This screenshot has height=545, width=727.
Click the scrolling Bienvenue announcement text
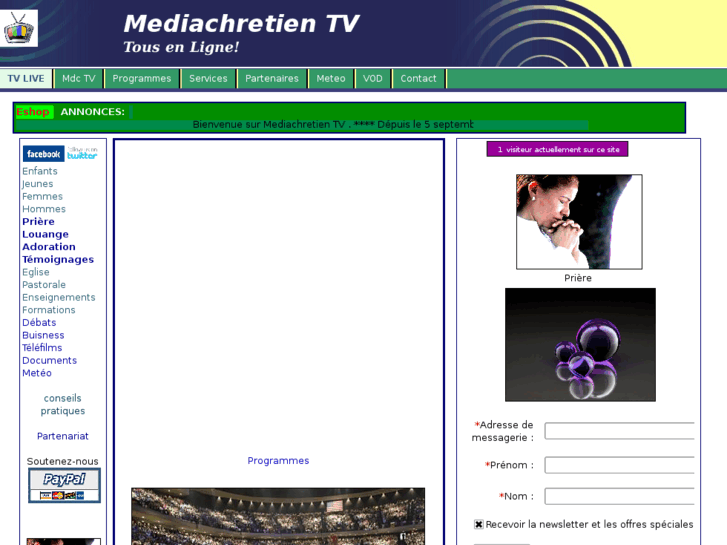tap(333, 124)
